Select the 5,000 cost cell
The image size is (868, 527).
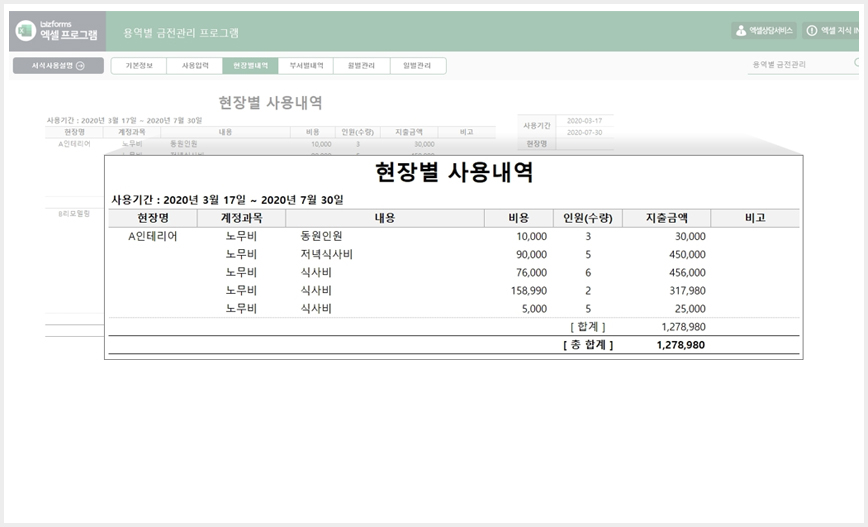tap(534, 309)
